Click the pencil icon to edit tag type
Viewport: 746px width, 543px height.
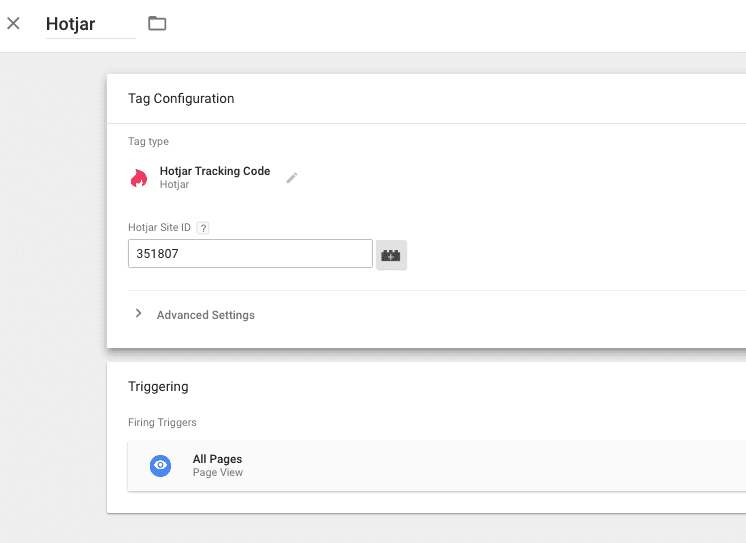point(292,178)
